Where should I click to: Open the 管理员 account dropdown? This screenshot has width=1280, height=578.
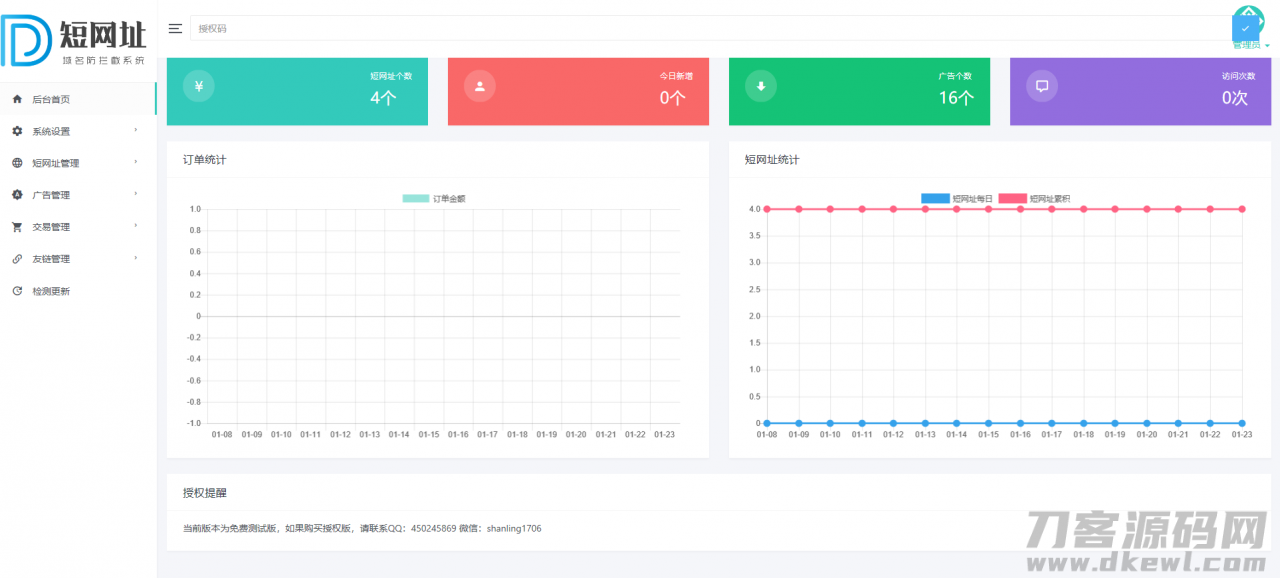tap(1251, 46)
